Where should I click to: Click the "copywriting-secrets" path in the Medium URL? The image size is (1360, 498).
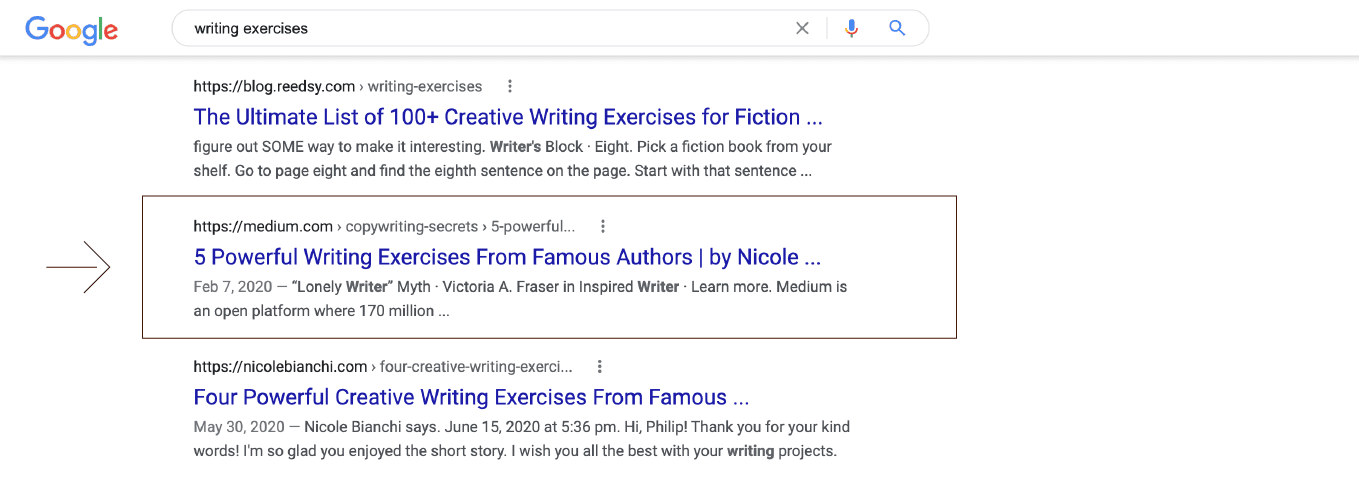click(411, 226)
